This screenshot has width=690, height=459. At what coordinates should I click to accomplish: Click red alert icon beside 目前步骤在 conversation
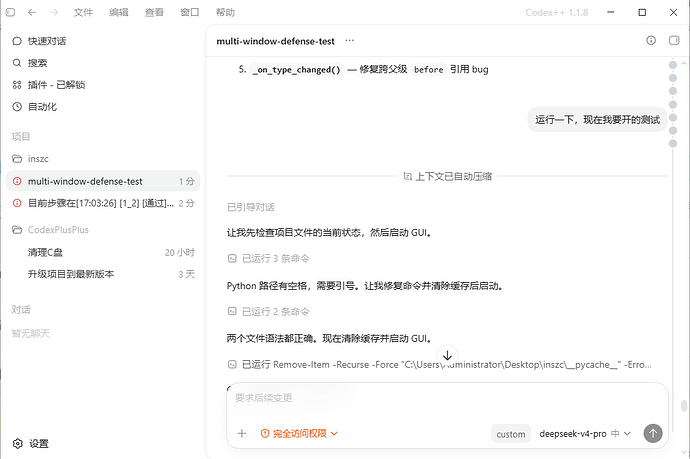tap(17, 203)
